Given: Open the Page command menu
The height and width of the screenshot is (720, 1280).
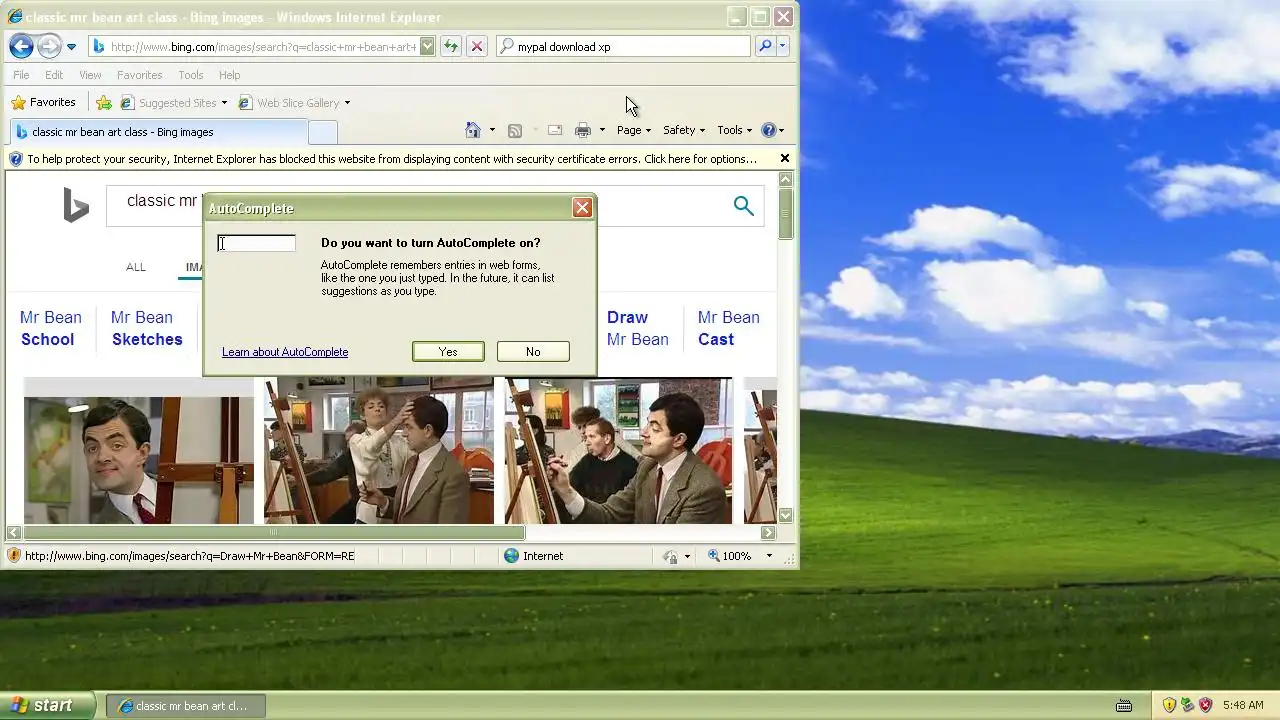Looking at the screenshot, I should 633,130.
